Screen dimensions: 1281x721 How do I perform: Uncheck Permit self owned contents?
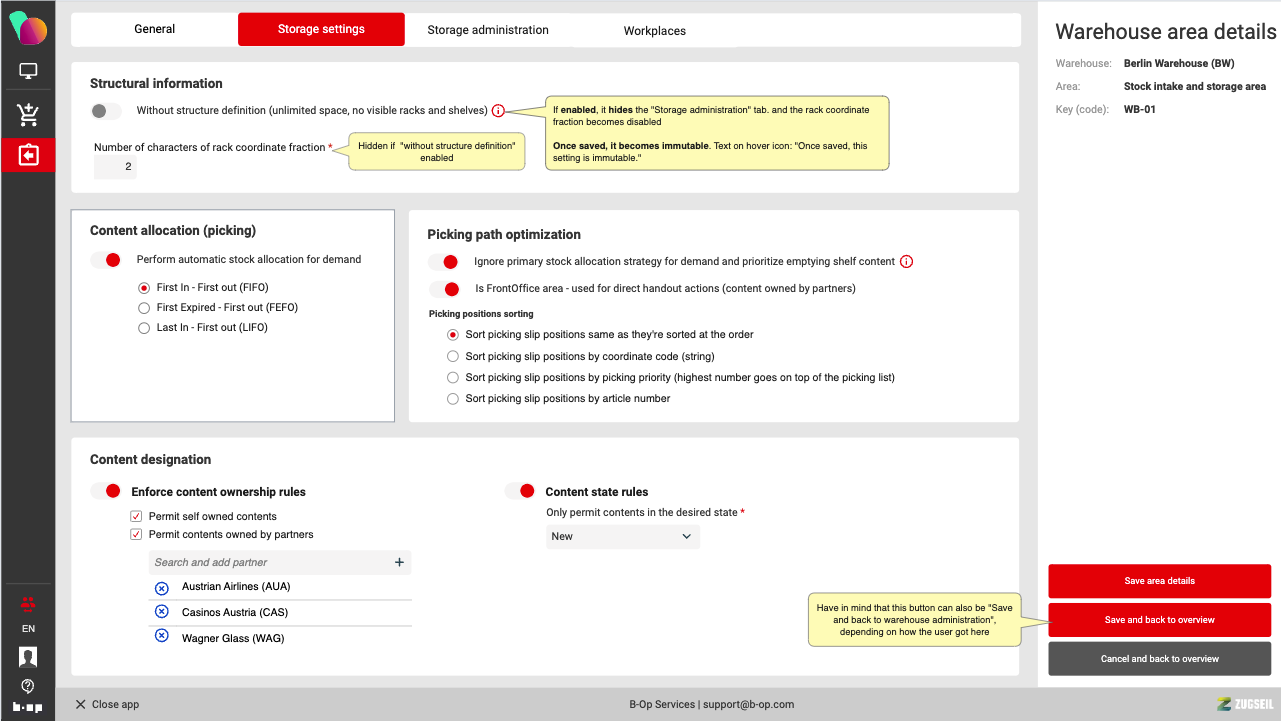click(136, 517)
